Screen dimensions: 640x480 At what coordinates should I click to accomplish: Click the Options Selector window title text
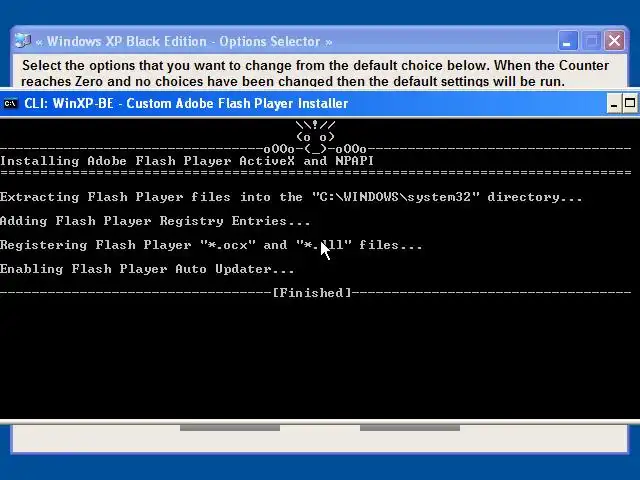[184, 42]
